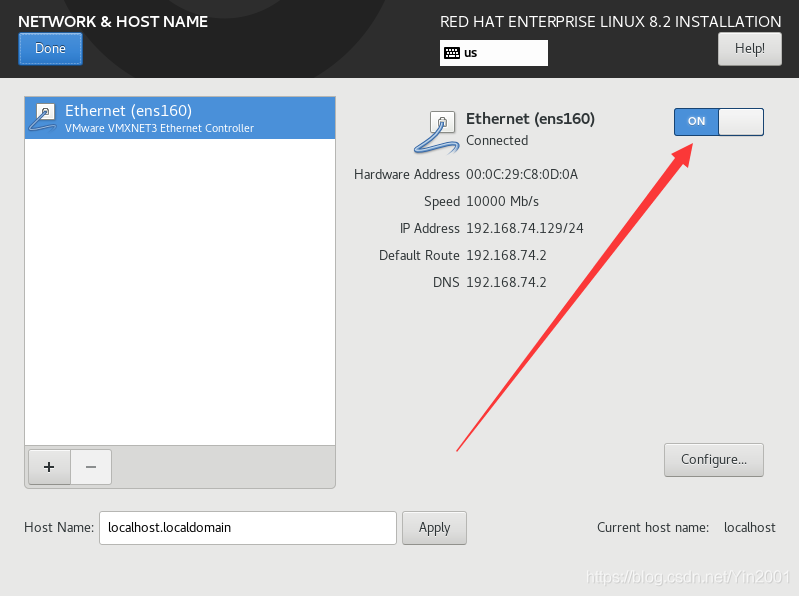Click the Ethernet cable icon in list
Viewport: 799px width, 596px height.
pyautogui.click(x=42, y=118)
